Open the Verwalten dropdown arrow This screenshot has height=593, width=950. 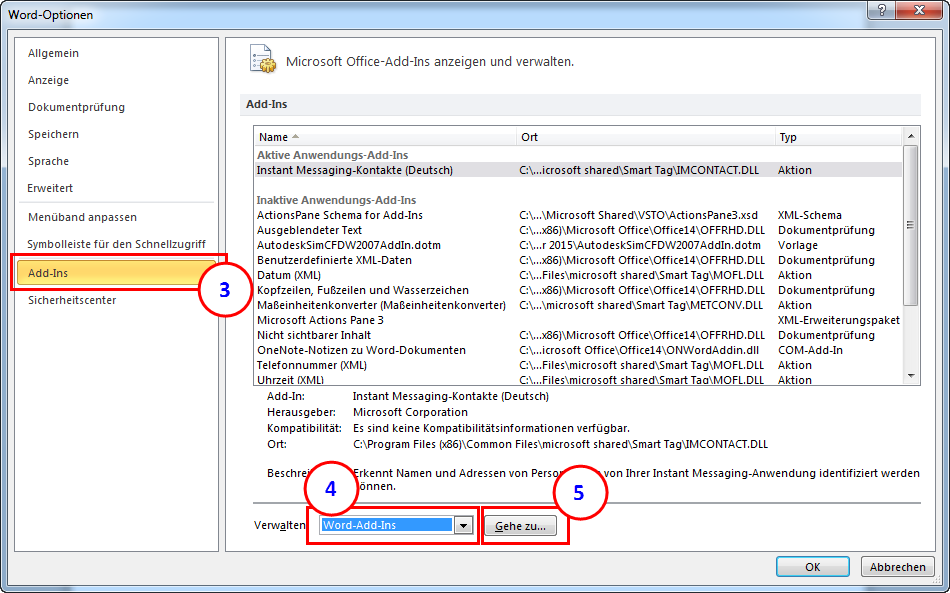(x=463, y=525)
